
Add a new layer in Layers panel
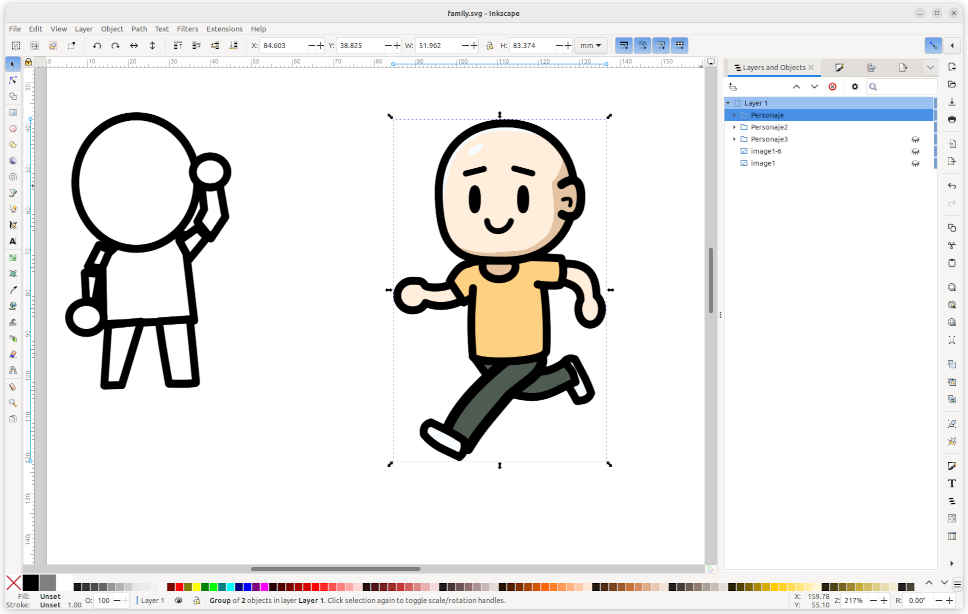point(733,87)
